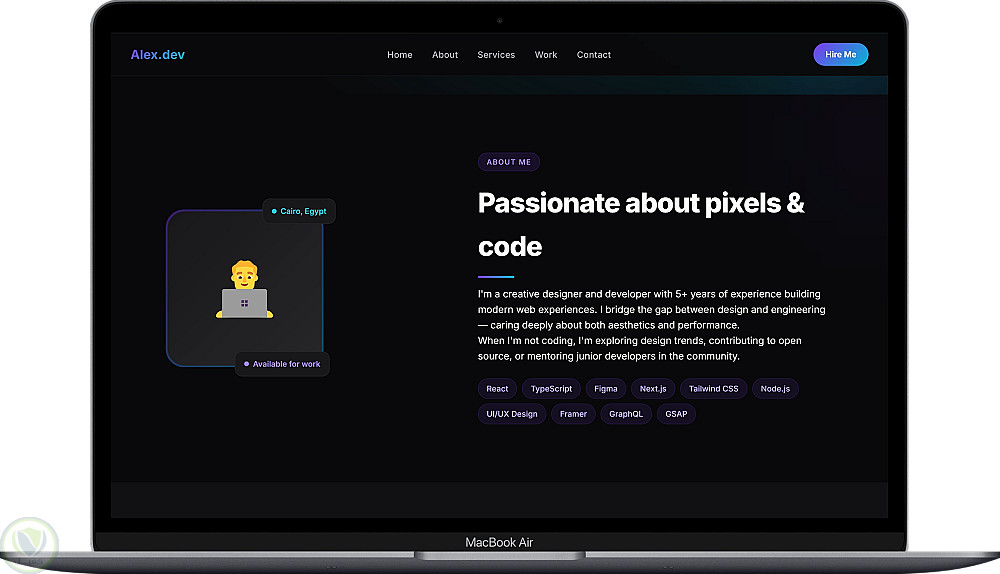This screenshot has height=574, width=1000.
Task: Click the Hire Me button
Action: [x=841, y=54]
